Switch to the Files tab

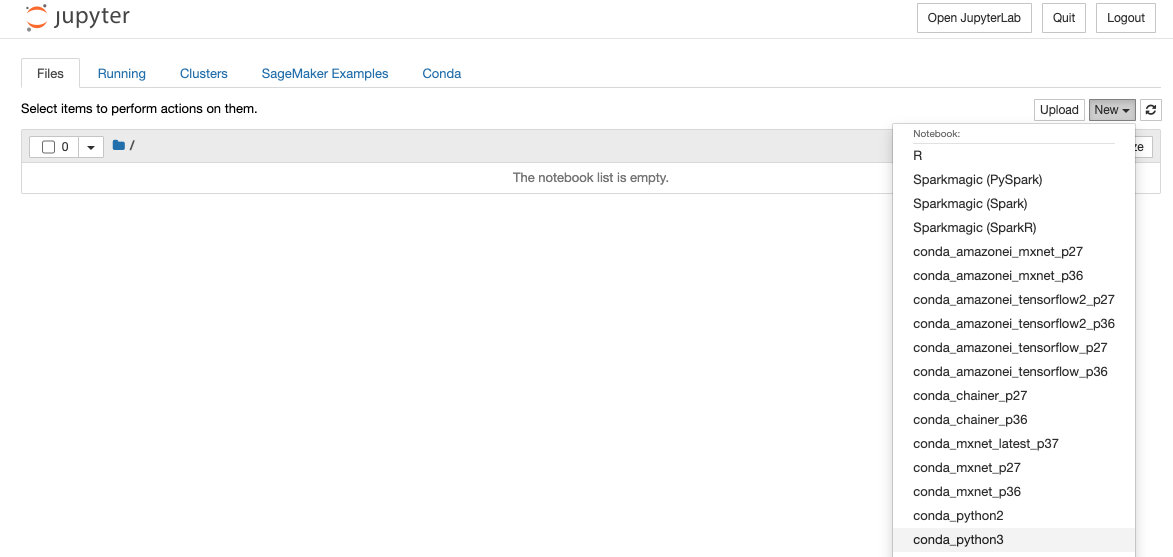[50, 73]
